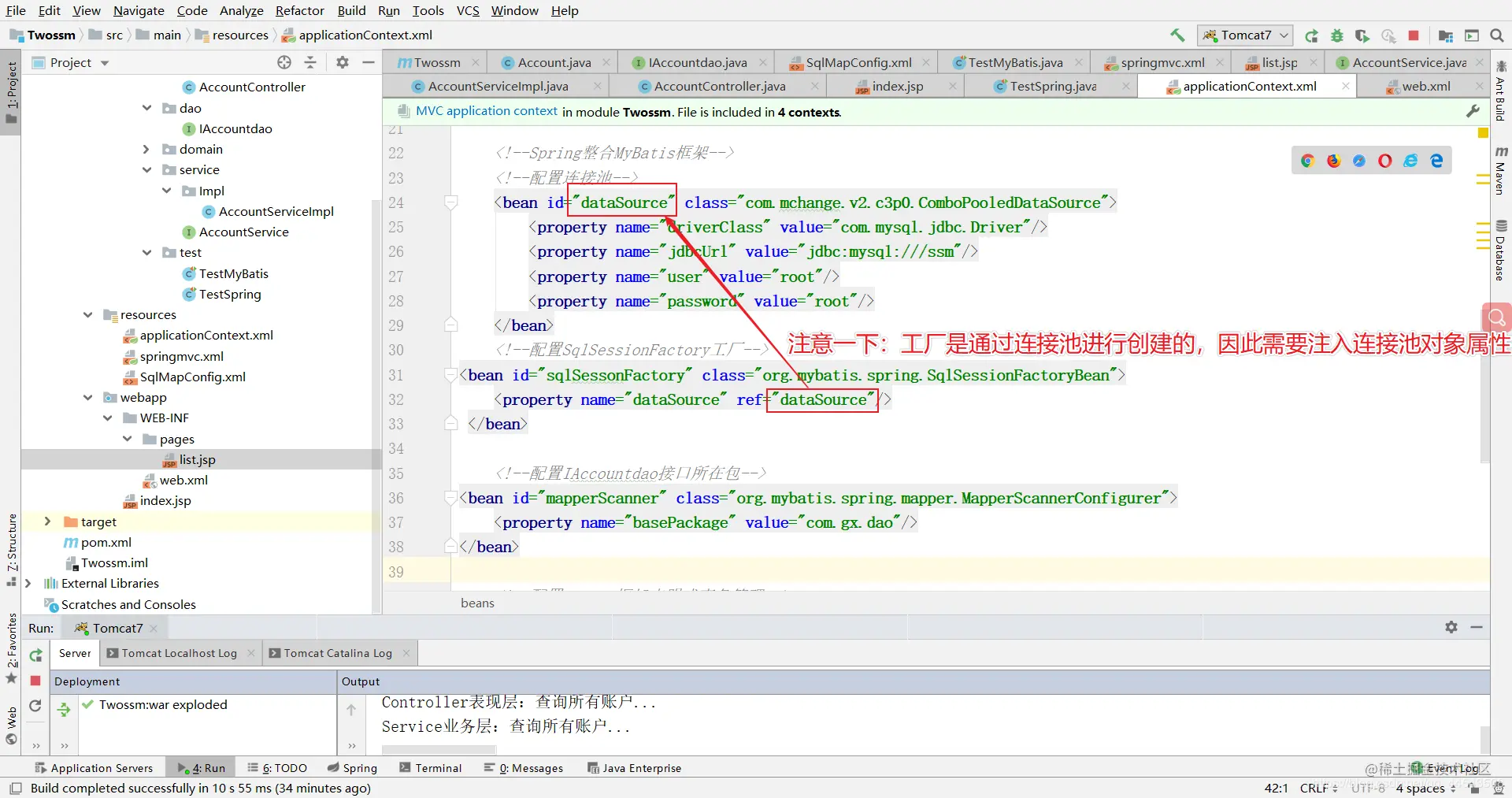Click the Build project hammer icon
This screenshot has height=798, width=1512.
point(1177,35)
